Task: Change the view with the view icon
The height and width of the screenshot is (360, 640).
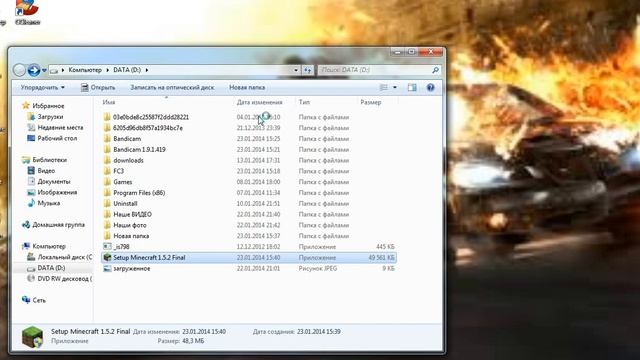Action: 384,87
